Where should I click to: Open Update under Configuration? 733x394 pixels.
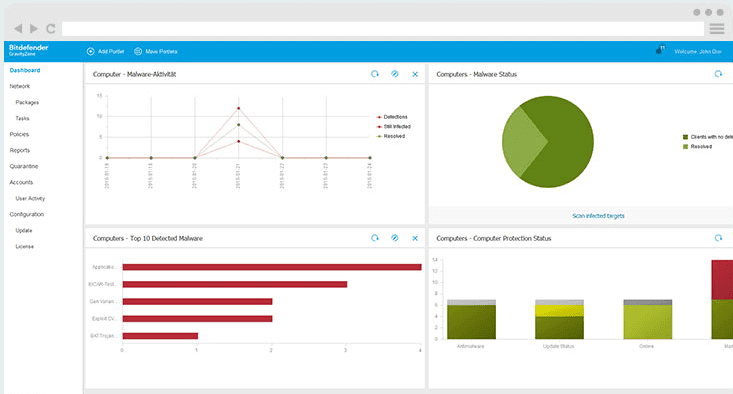[x=24, y=230]
